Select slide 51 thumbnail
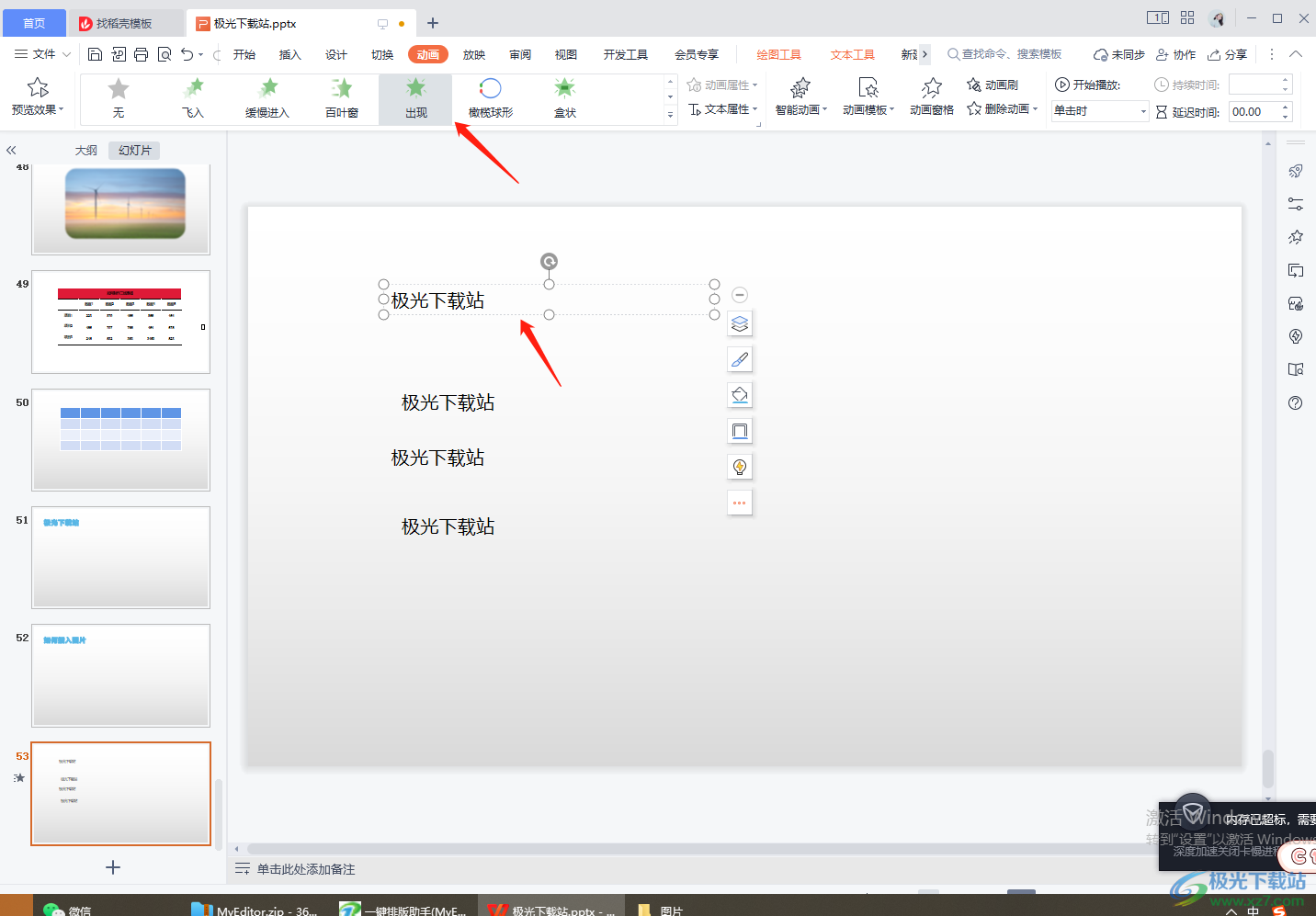This screenshot has height=916, width=1316. point(120,558)
